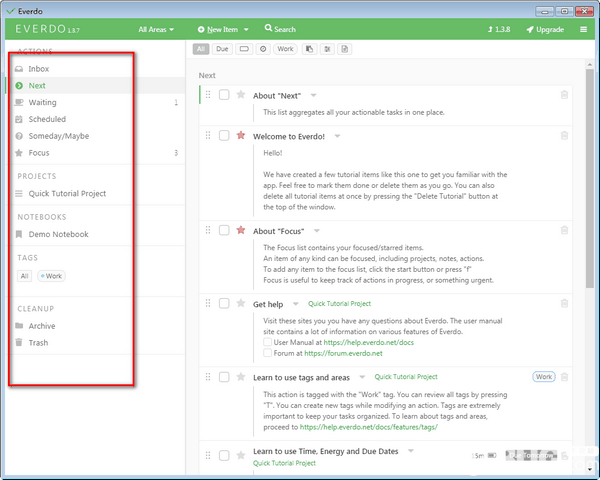Select the All filter tab
Image resolution: width=600 pixels, height=480 pixels.
pyautogui.click(x=201, y=49)
